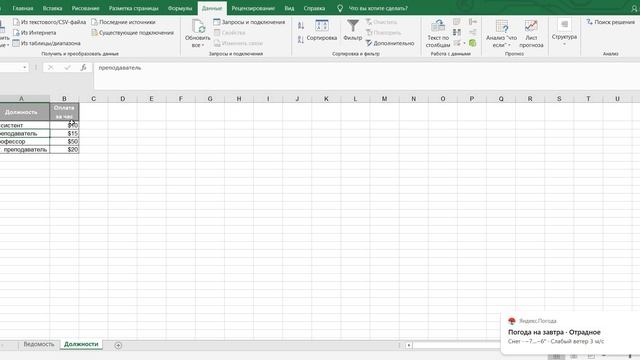Click the Consolidate icon in data tools
The width and height of the screenshot is (640, 360).
[x=473, y=22]
